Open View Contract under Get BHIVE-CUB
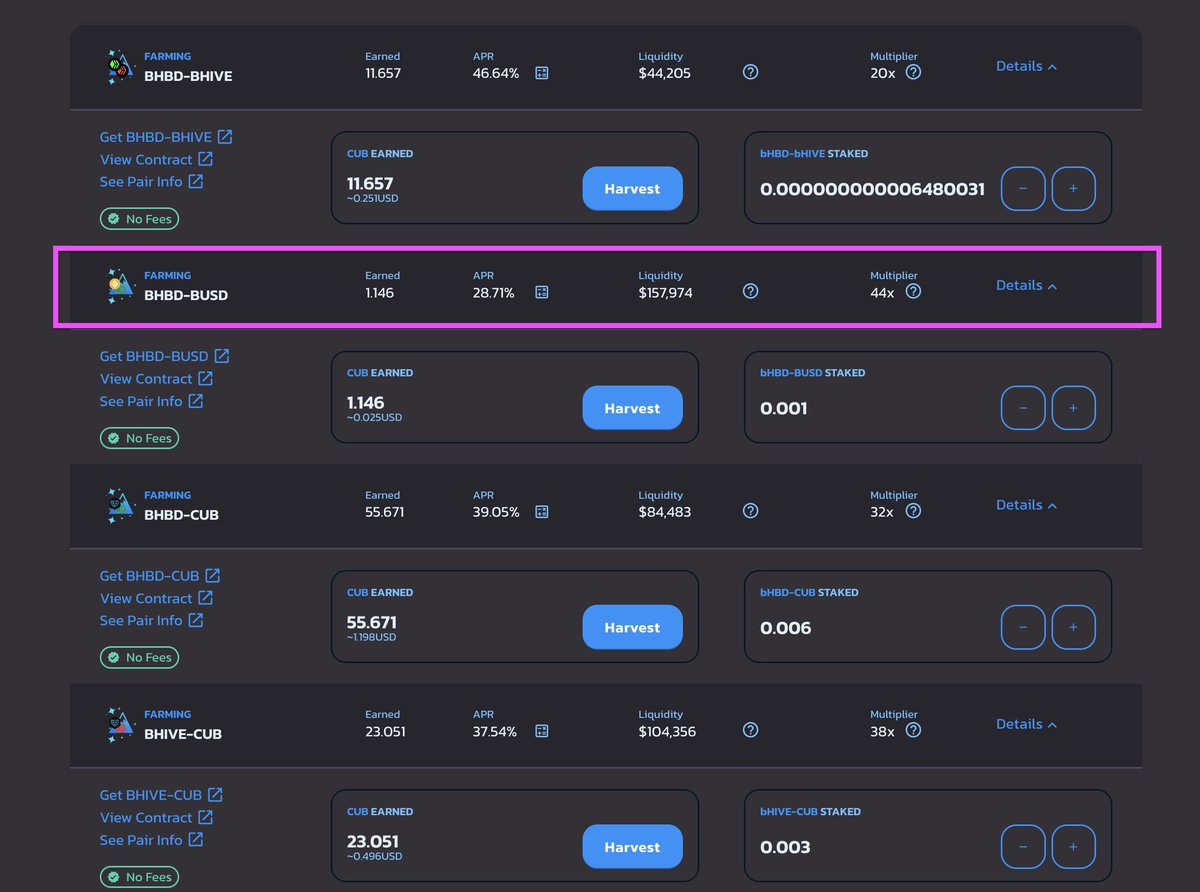 coord(156,817)
